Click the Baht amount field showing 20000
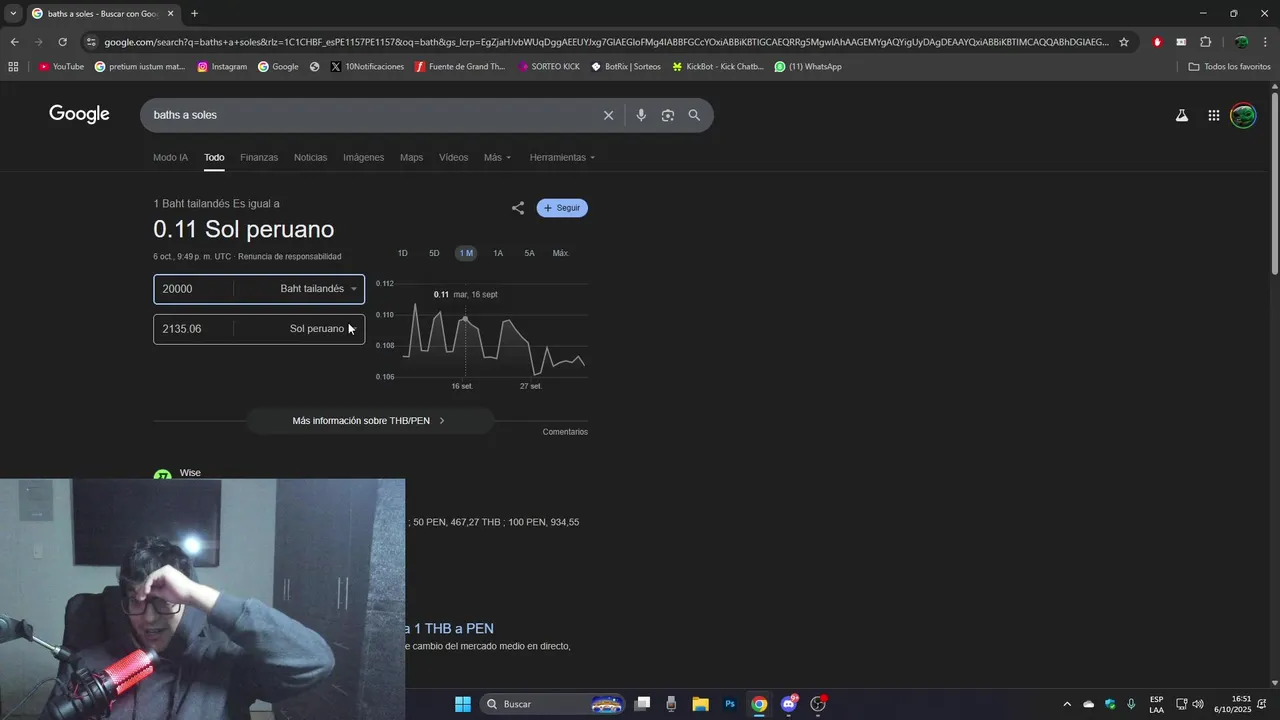The height and width of the screenshot is (720, 1280). tap(194, 289)
